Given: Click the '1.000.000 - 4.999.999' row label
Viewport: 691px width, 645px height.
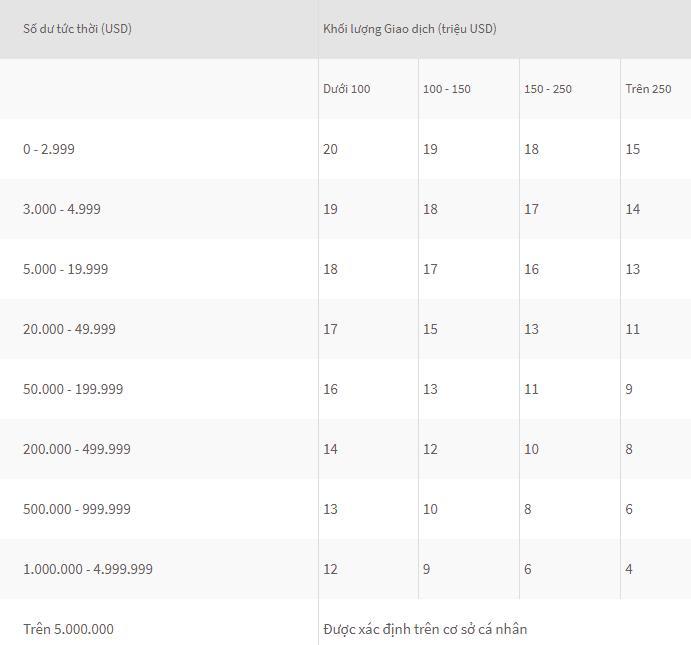Looking at the screenshot, I should click(x=88, y=569).
